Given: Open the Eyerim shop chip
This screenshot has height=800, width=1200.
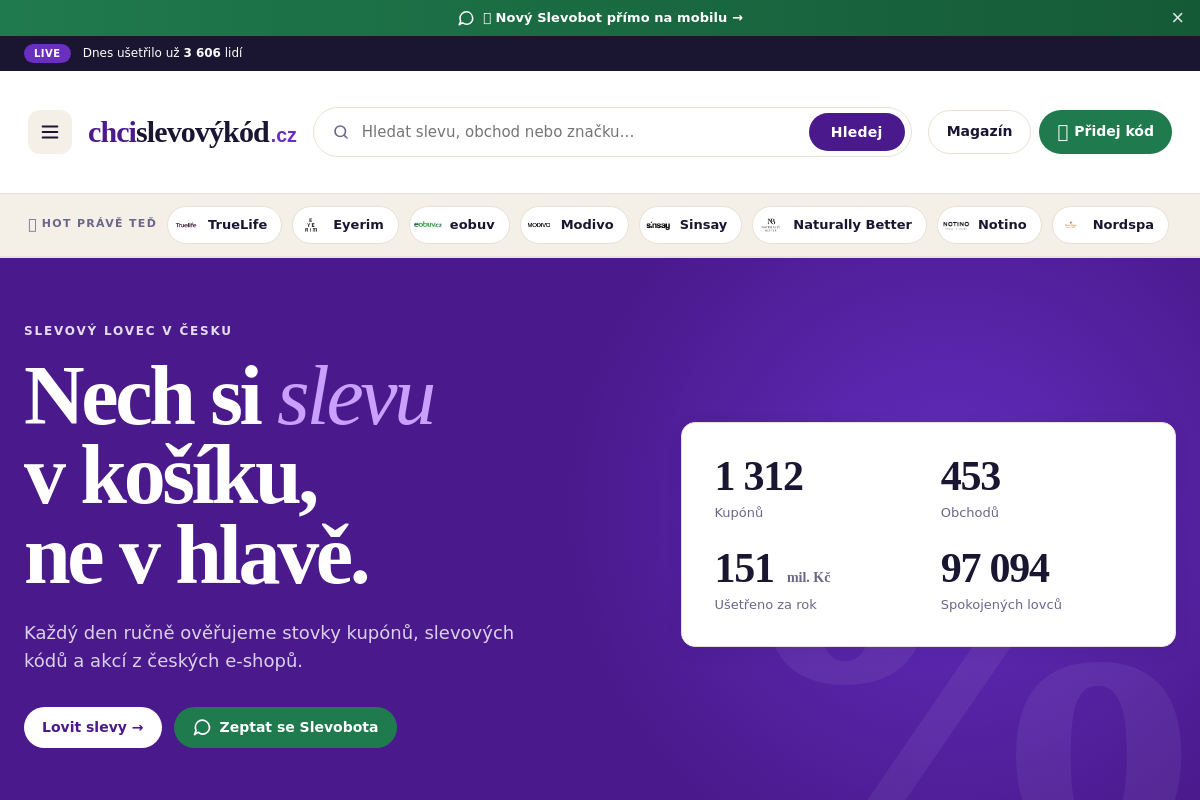Looking at the screenshot, I should pyautogui.click(x=345, y=225).
